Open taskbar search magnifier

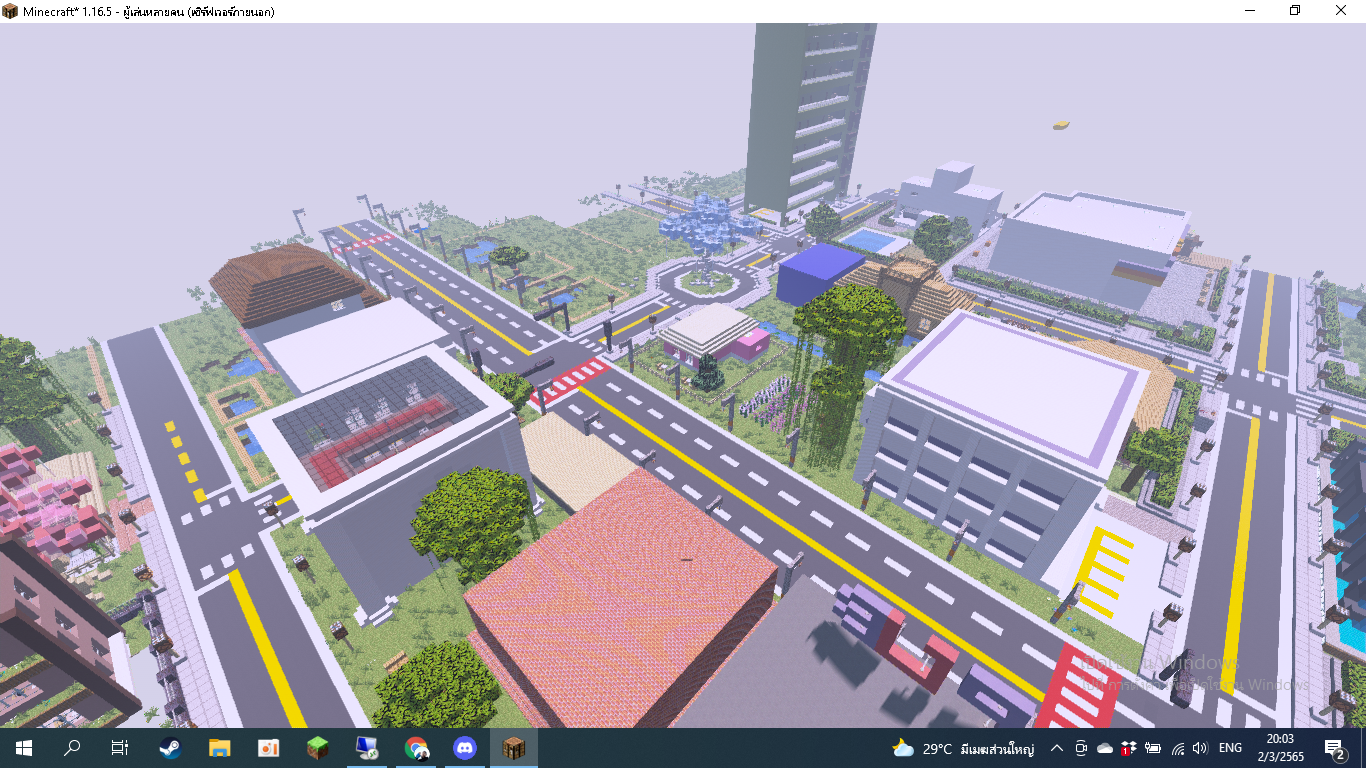coord(72,748)
